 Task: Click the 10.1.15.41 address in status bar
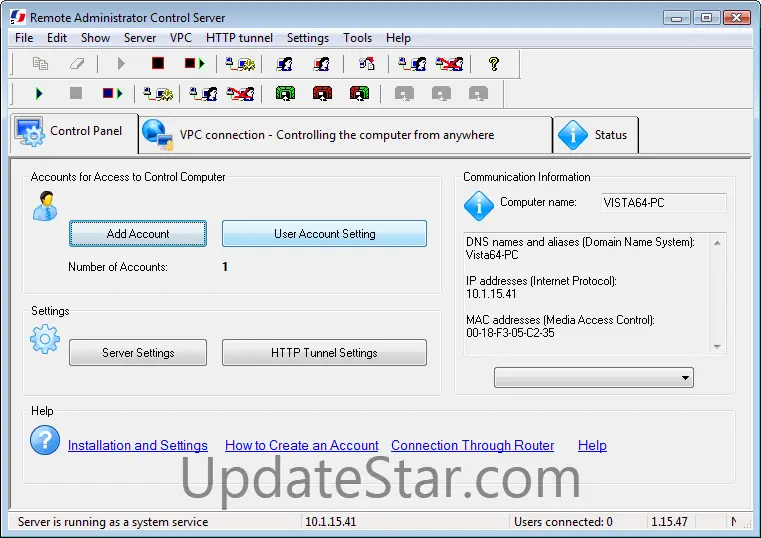(x=331, y=522)
